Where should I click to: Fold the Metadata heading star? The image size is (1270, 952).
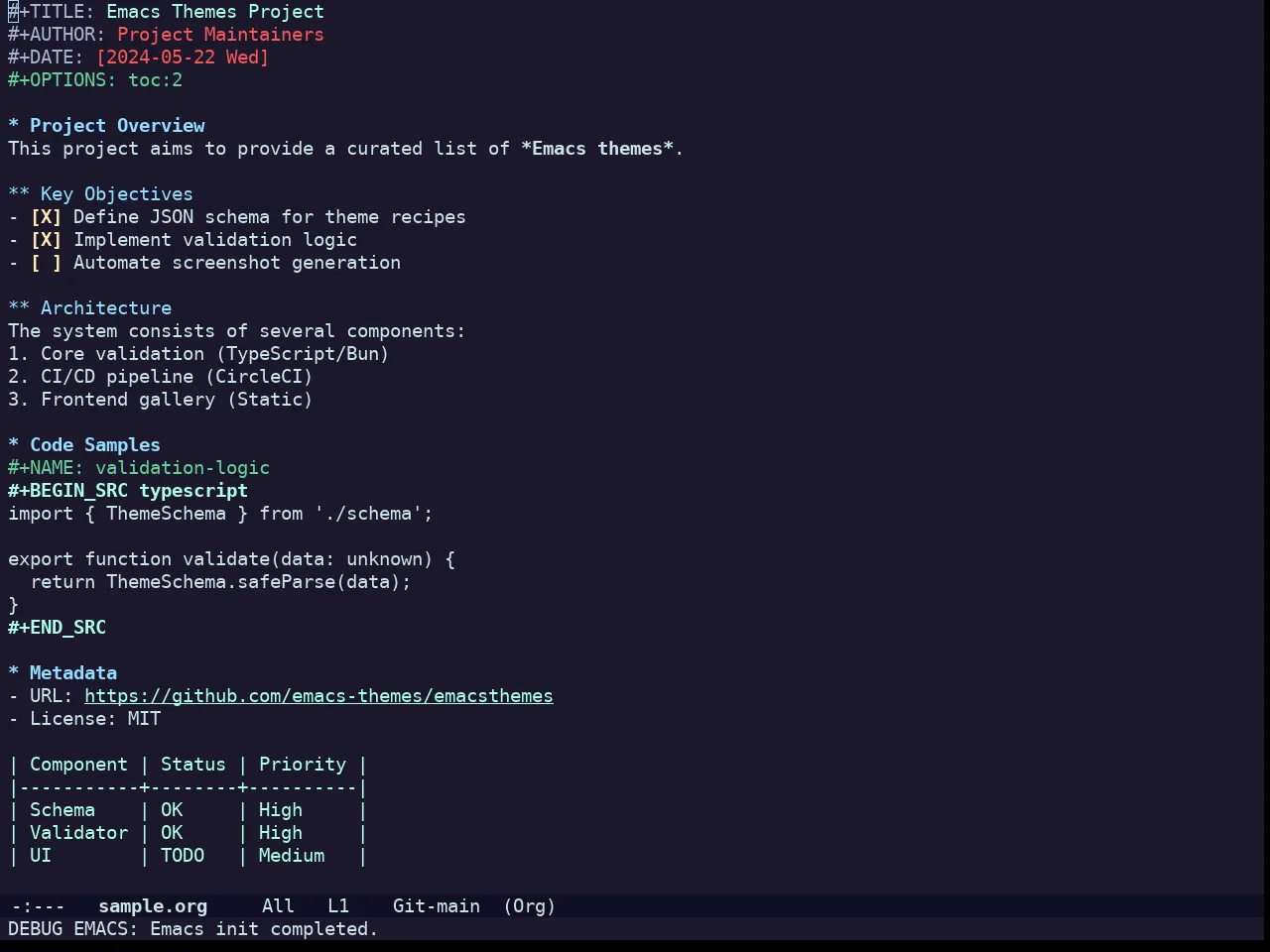click(13, 673)
